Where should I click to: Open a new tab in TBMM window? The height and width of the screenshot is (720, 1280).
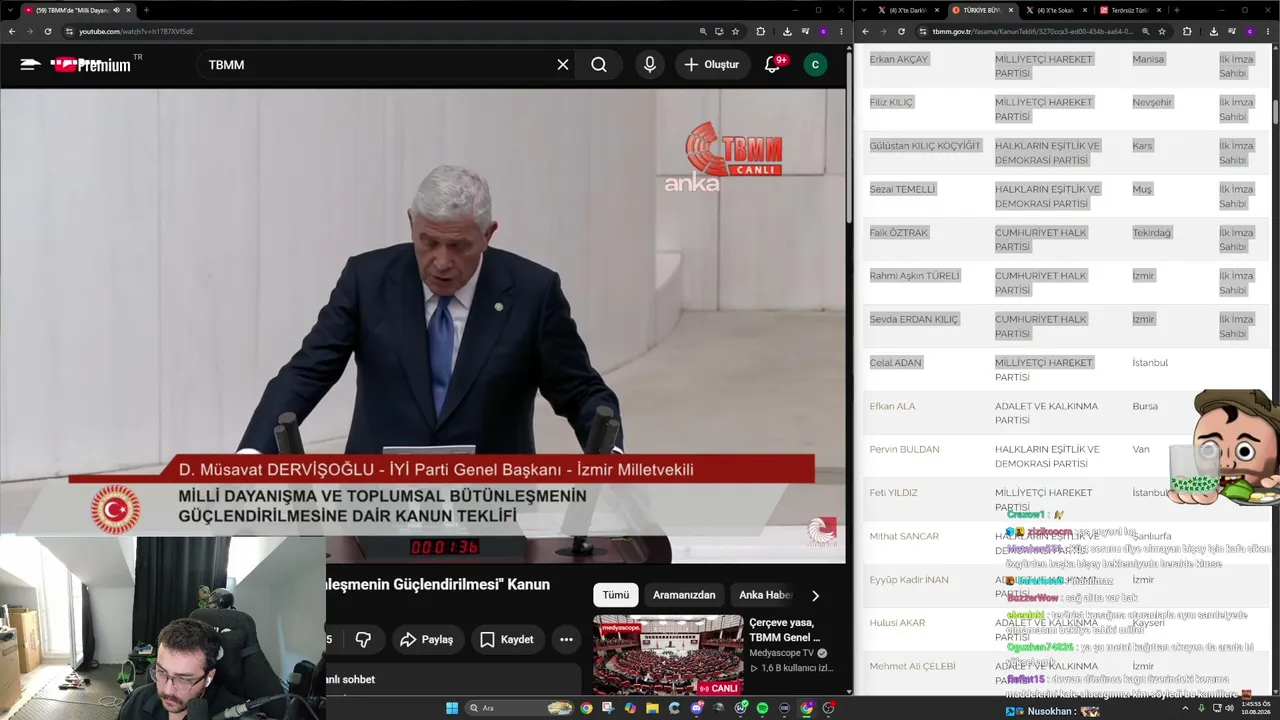[1176, 10]
